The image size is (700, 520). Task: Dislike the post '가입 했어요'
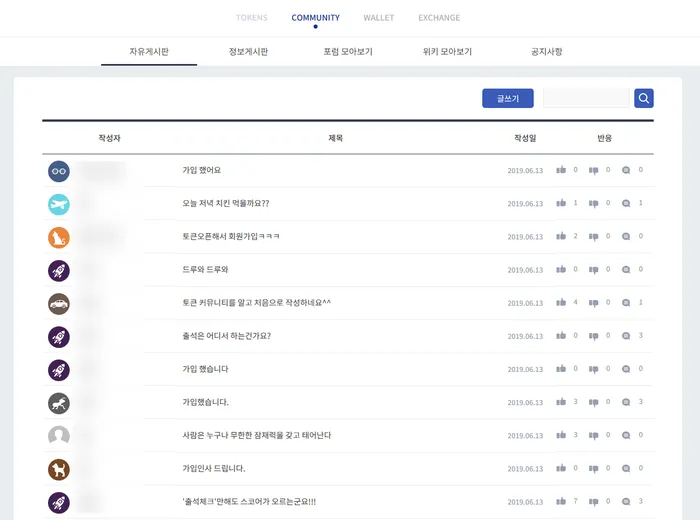point(593,170)
